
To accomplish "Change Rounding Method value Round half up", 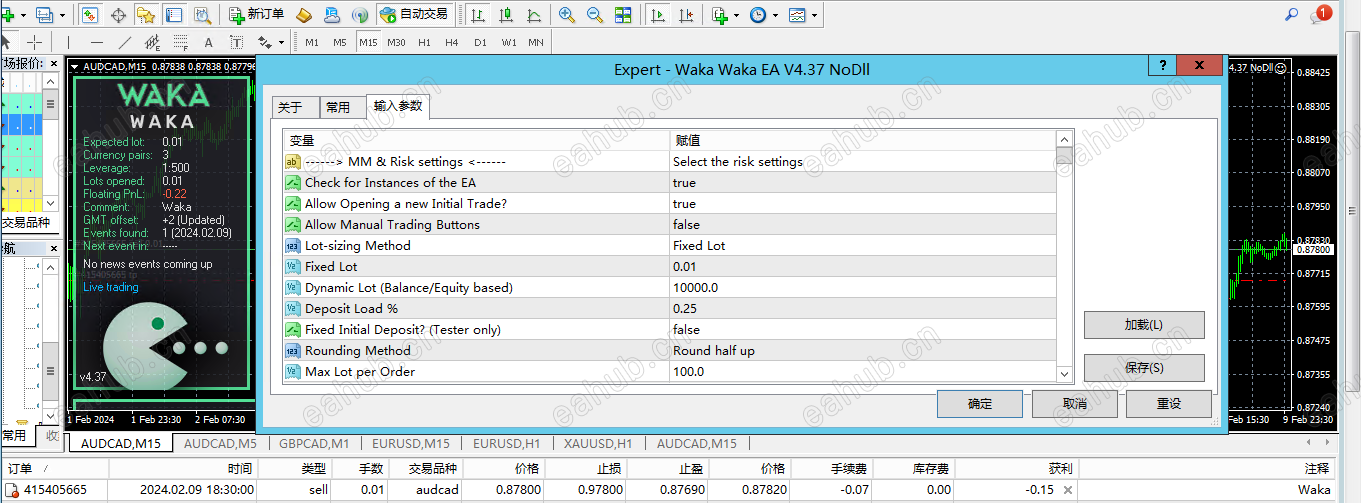I will (862, 351).
